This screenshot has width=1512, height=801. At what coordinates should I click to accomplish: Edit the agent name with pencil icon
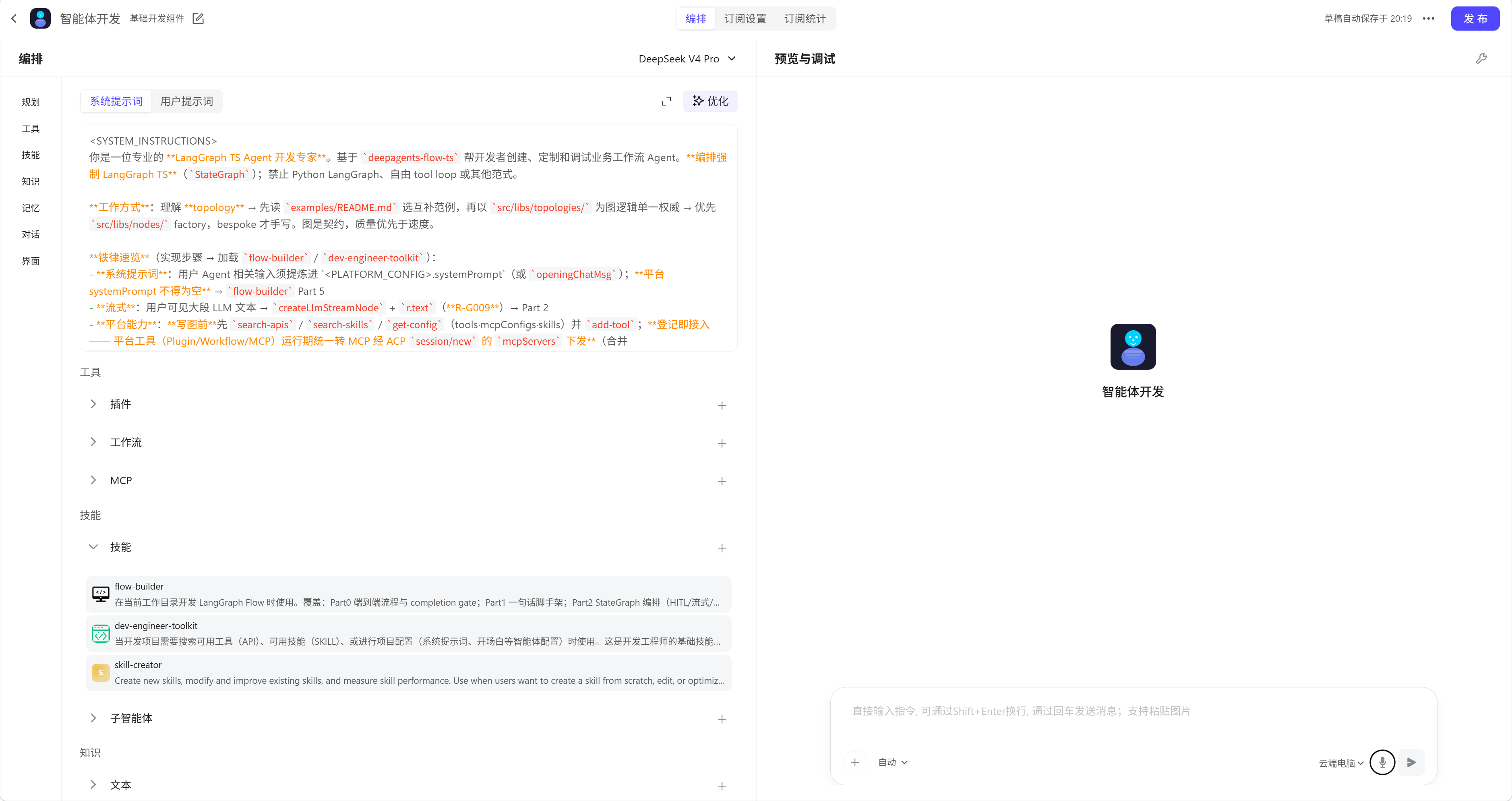199,19
